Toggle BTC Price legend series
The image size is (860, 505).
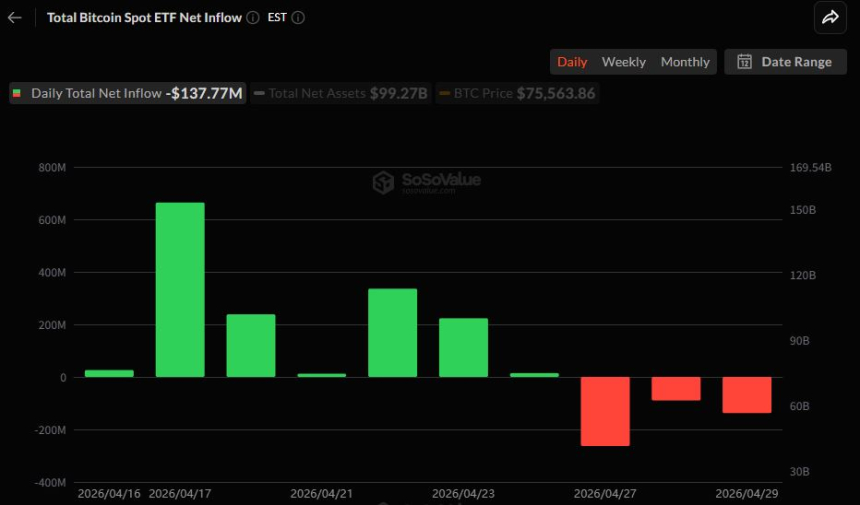pos(517,93)
